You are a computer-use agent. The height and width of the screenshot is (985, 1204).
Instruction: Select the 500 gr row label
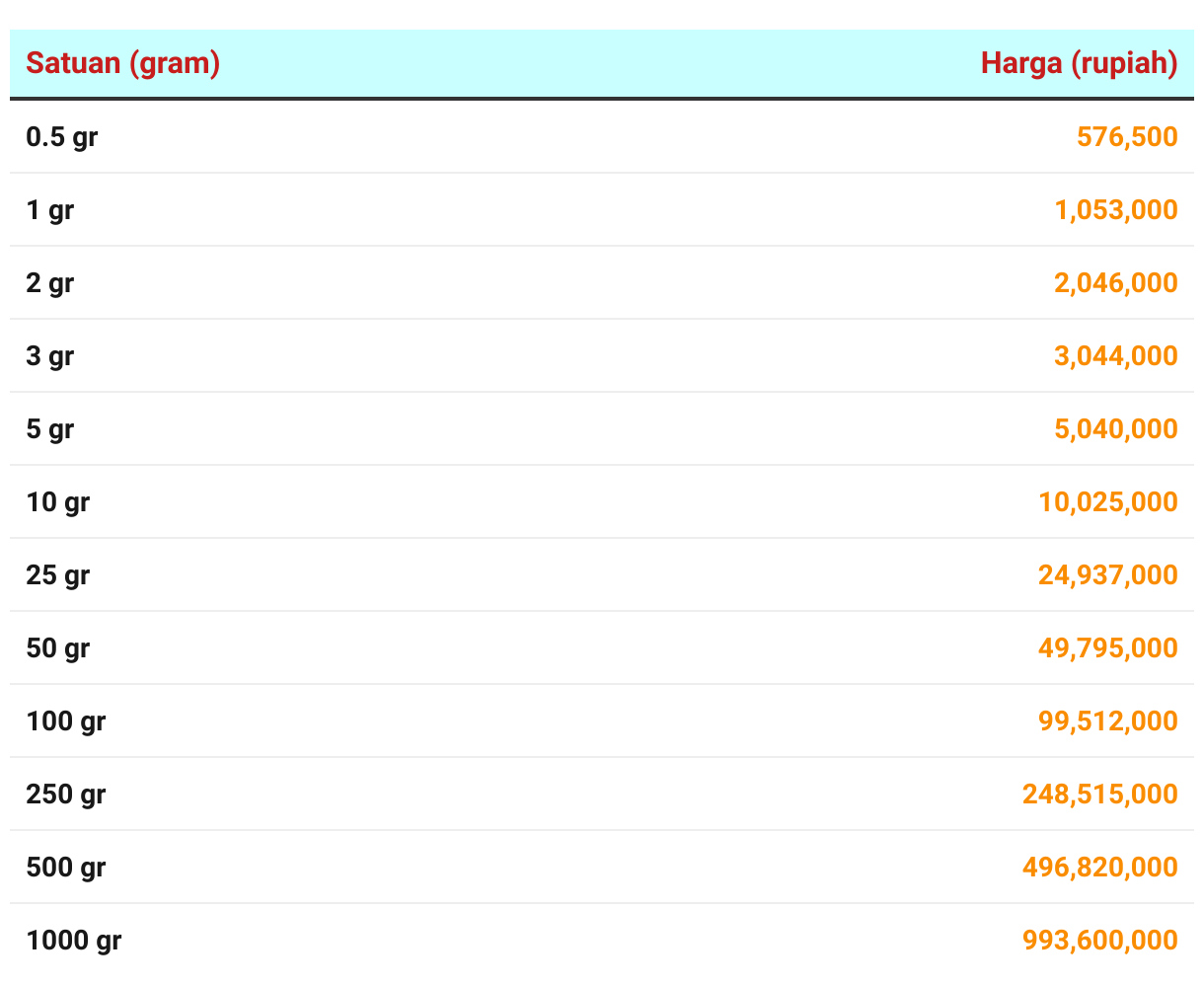pyautogui.click(x=66, y=868)
